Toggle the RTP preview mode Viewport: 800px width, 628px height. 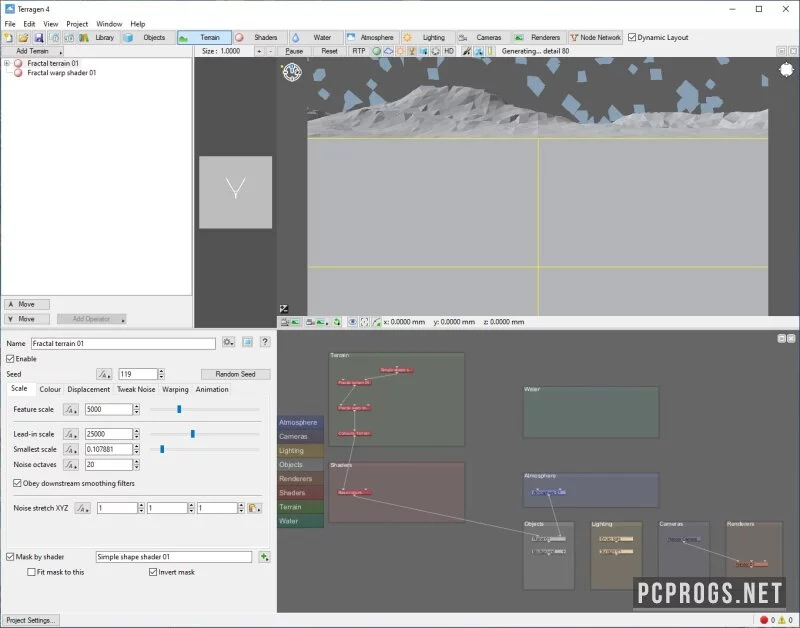[359, 51]
